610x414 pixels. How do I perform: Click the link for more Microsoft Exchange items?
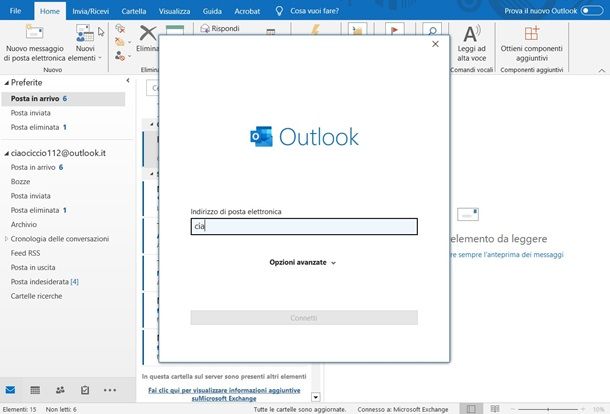tap(224, 394)
